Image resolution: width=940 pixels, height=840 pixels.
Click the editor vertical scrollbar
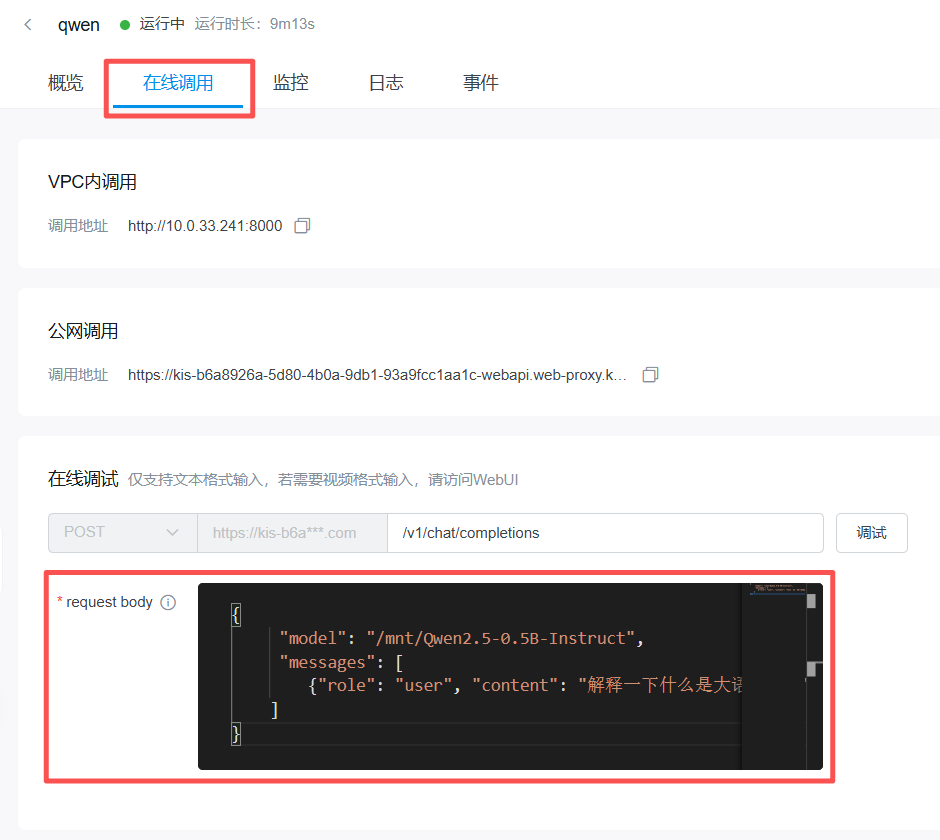(814, 676)
